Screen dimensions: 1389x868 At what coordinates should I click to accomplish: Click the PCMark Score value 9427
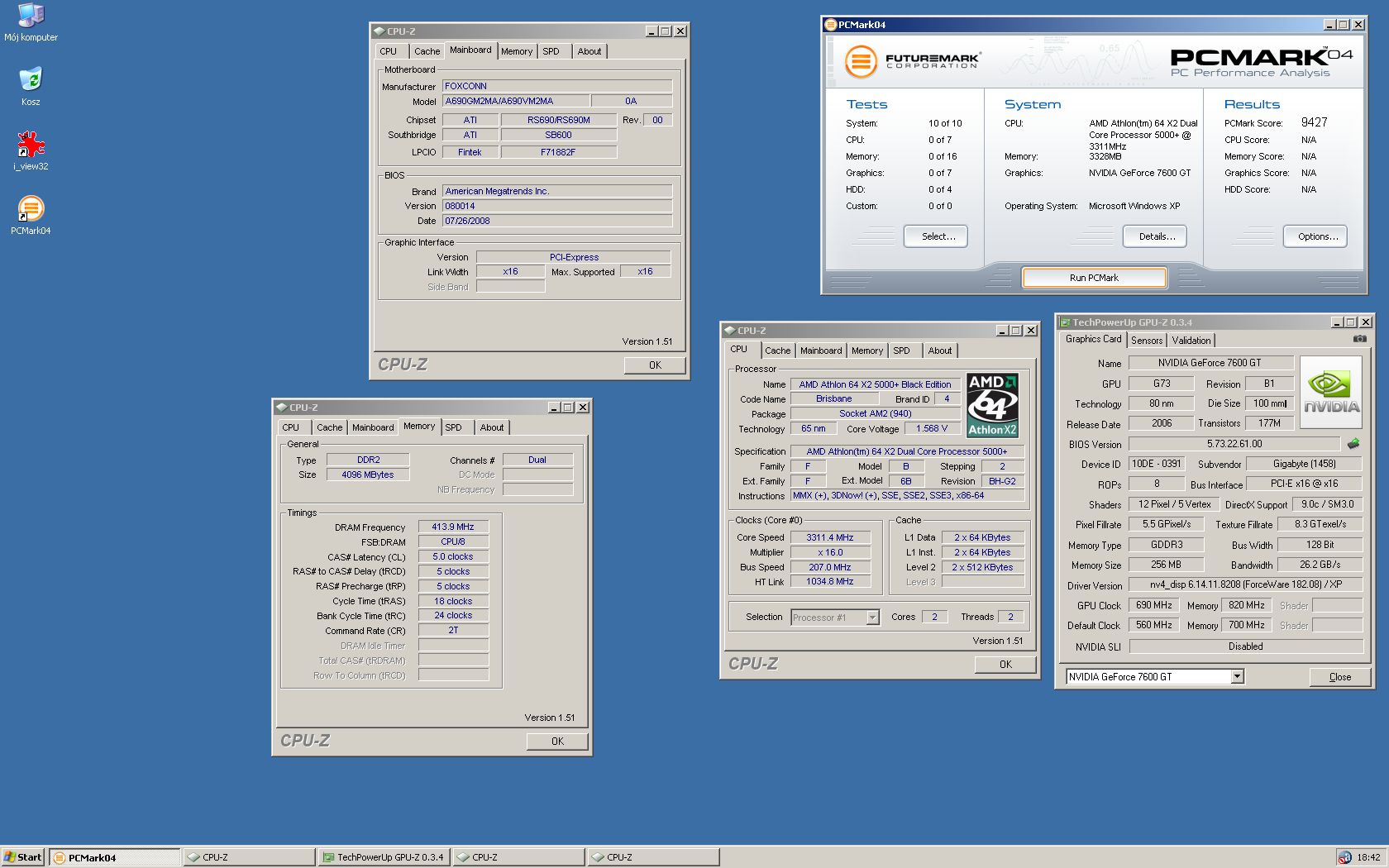pos(1314,122)
